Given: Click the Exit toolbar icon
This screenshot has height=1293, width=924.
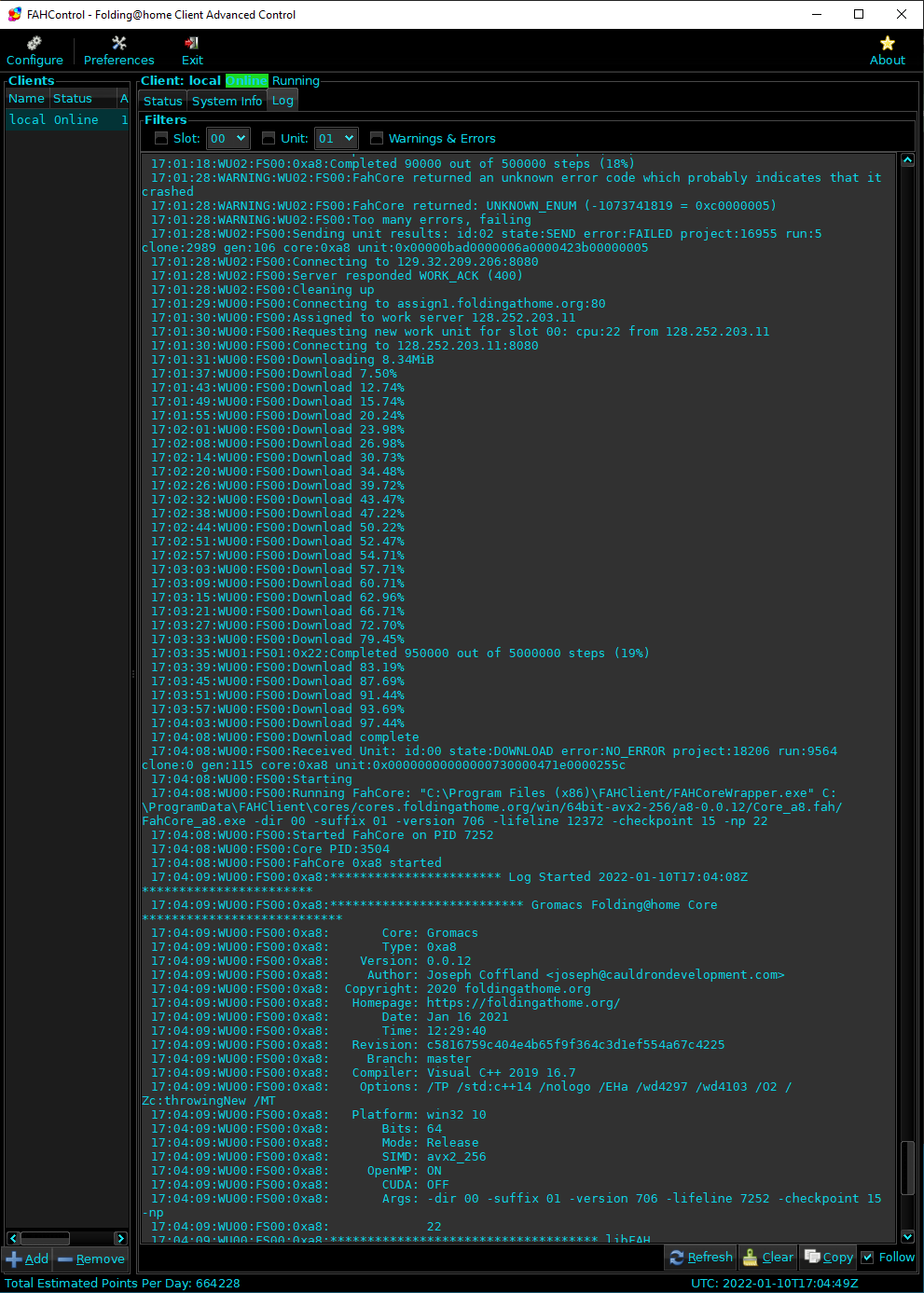Looking at the screenshot, I should [x=192, y=43].
